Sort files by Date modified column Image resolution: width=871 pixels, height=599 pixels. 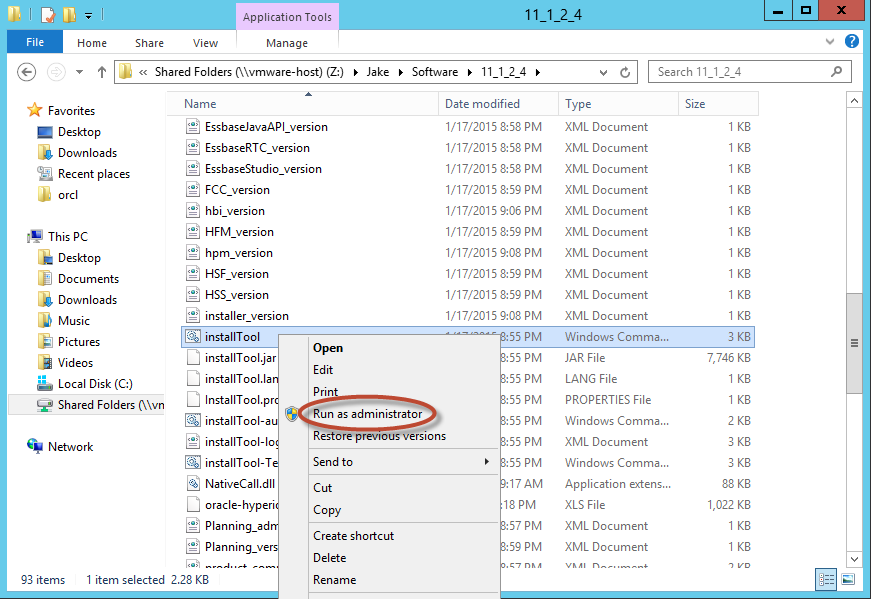tap(498, 104)
